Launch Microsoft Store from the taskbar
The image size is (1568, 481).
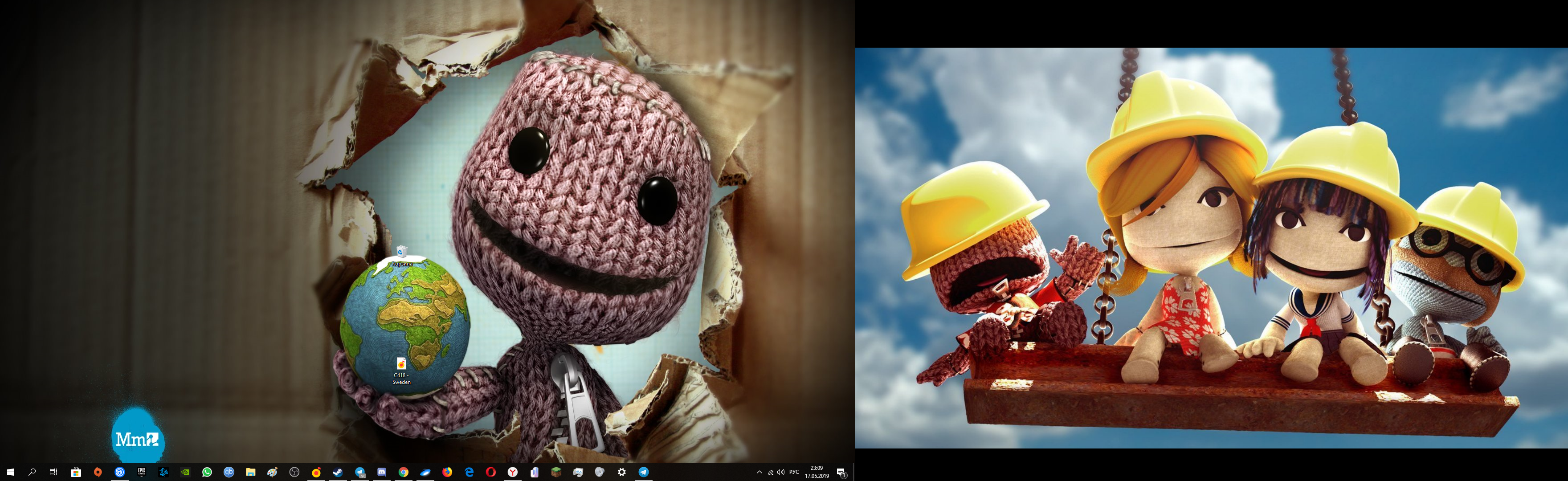(76, 472)
